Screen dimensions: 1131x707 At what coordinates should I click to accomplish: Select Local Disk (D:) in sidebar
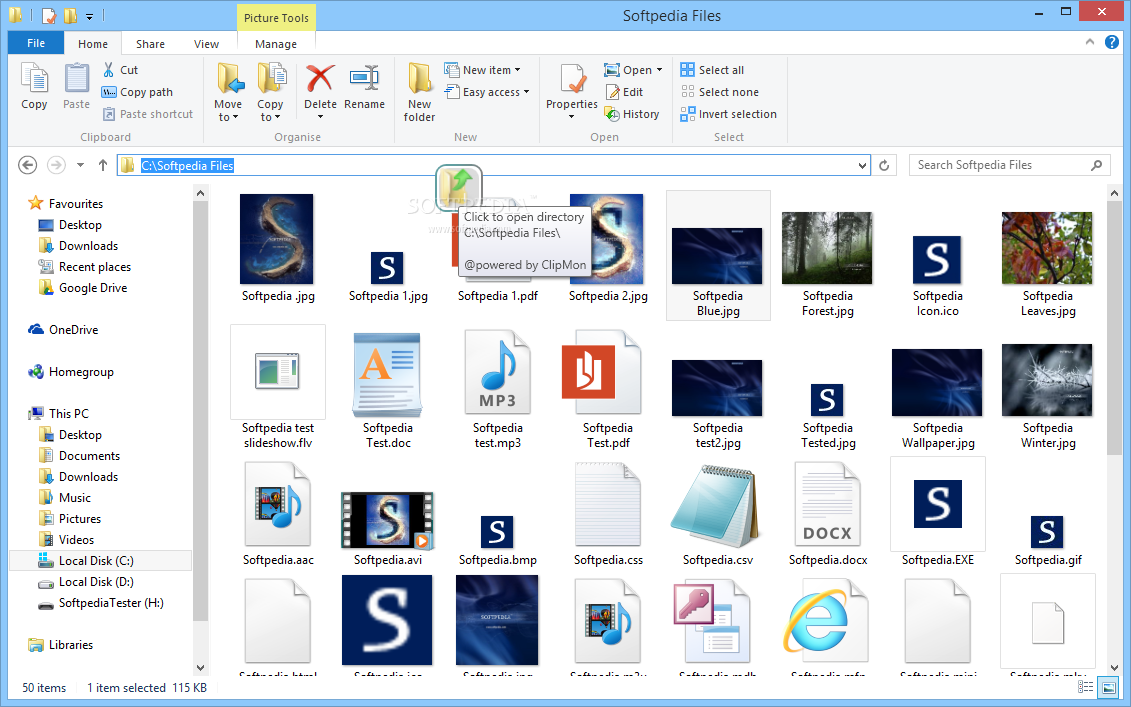point(96,582)
